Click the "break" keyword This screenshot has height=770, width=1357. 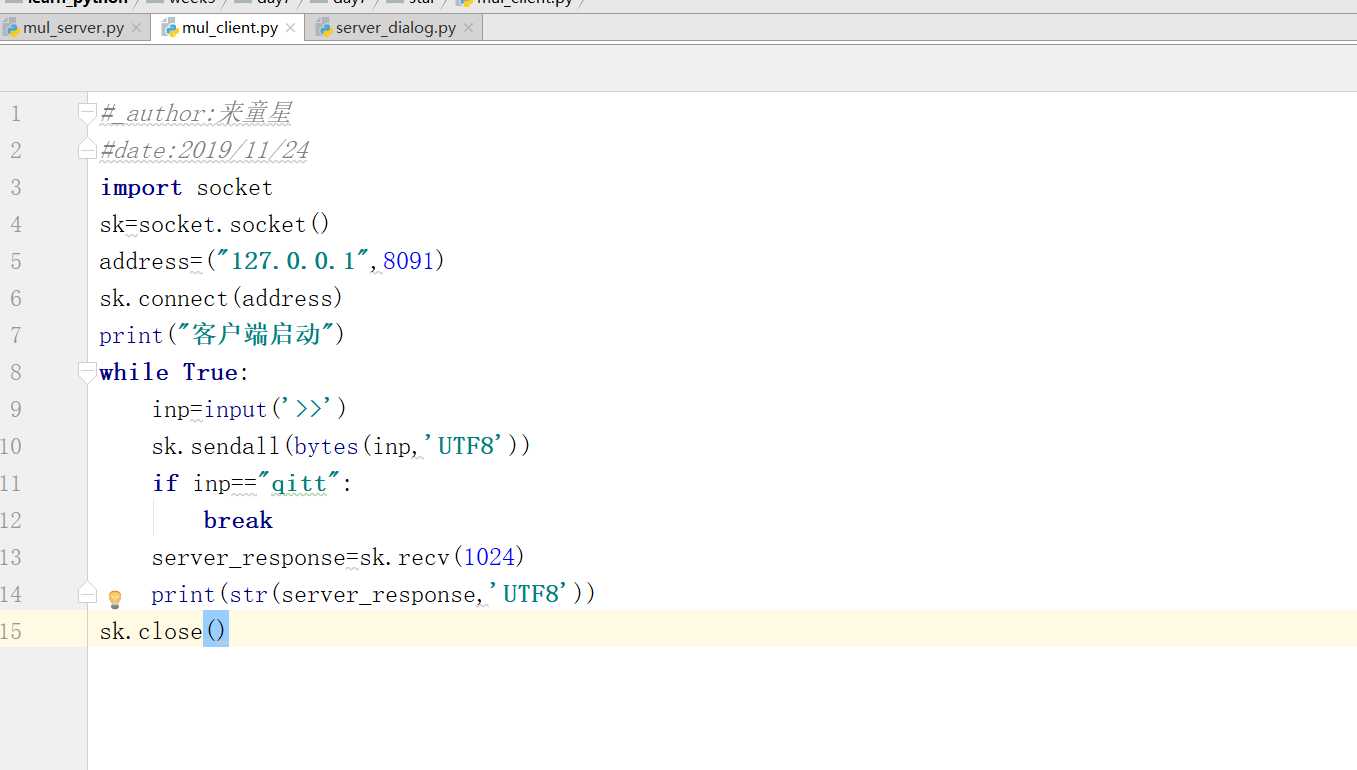pyautogui.click(x=238, y=520)
